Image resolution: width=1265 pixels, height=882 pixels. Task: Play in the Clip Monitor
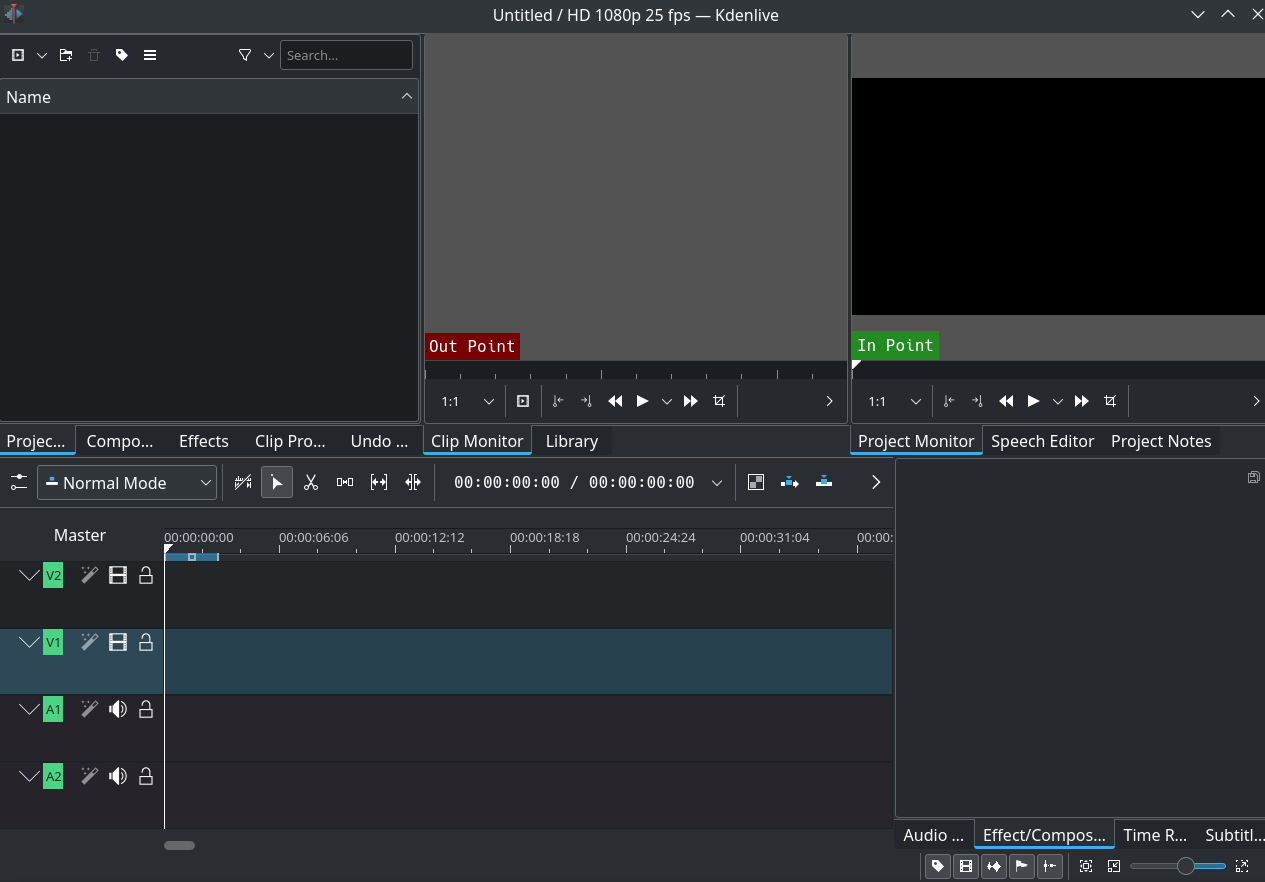pos(643,401)
